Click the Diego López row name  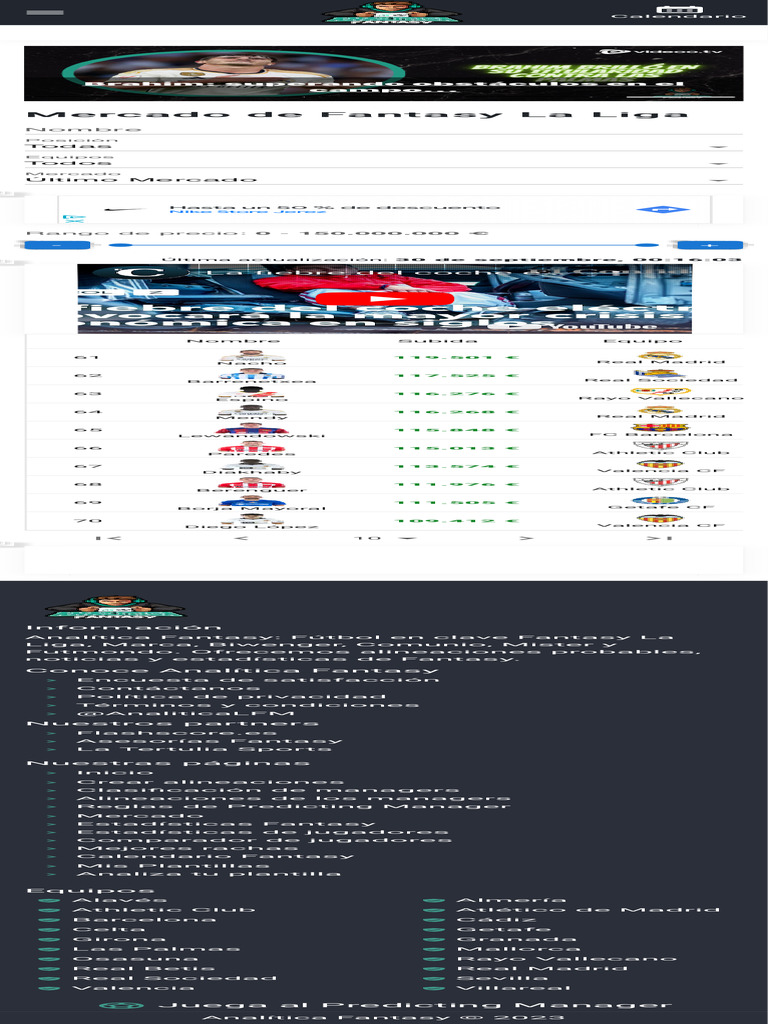coord(251,526)
